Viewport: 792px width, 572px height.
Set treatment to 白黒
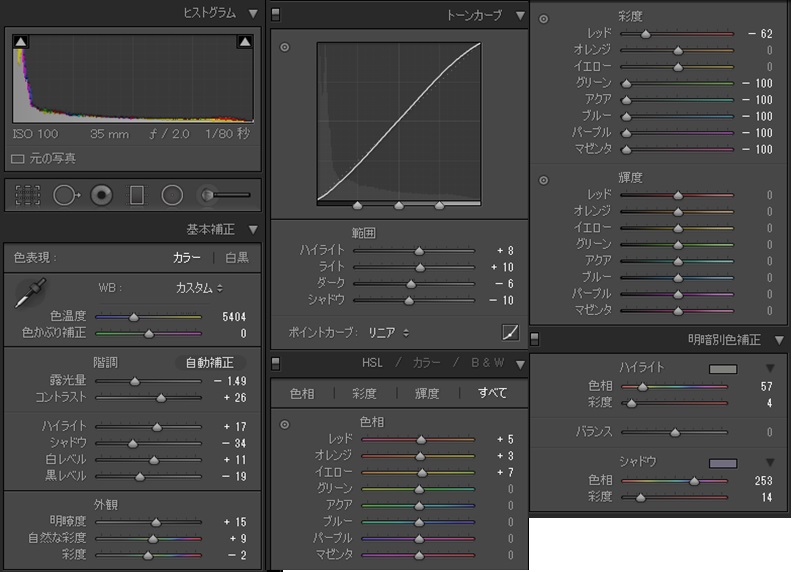[x=237, y=258]
